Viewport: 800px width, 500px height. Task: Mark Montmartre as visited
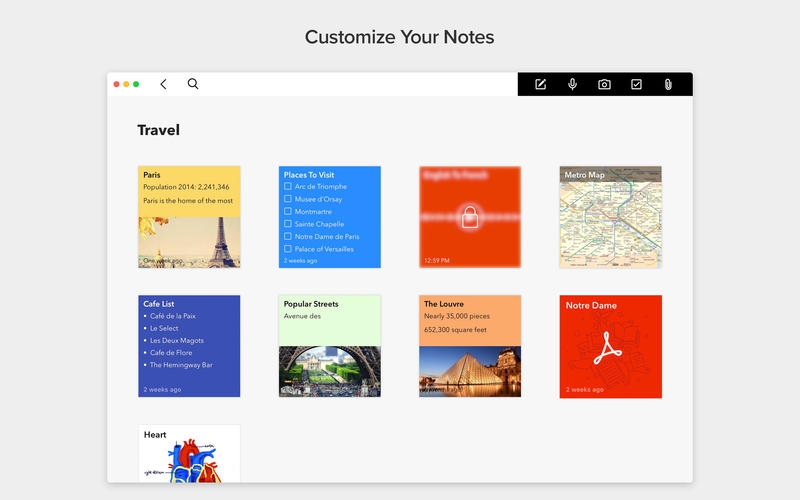click(288, 211)
